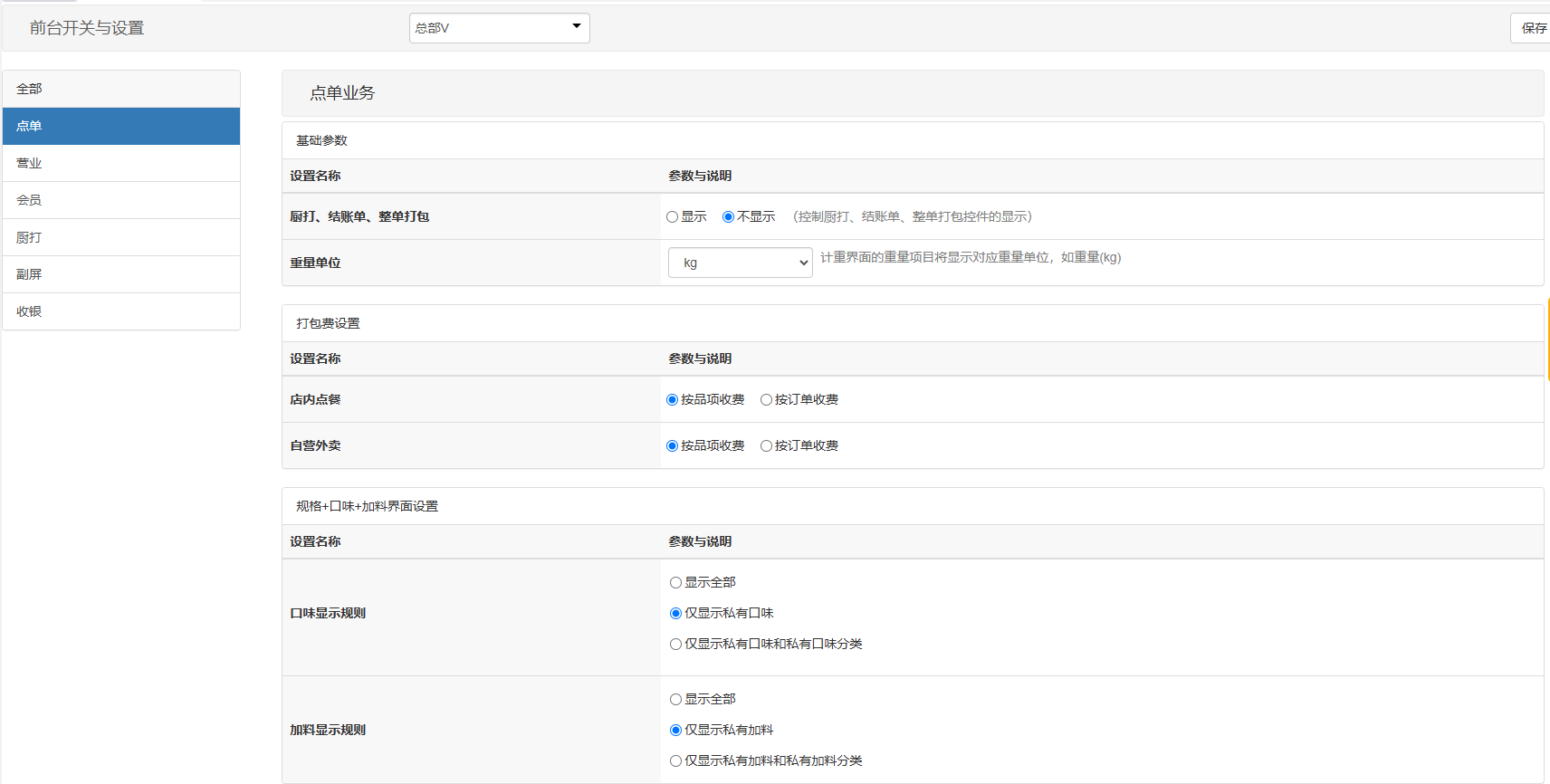Open the 总部V store dropdown
Viewport: 1550px width, 784px height.
499,28
